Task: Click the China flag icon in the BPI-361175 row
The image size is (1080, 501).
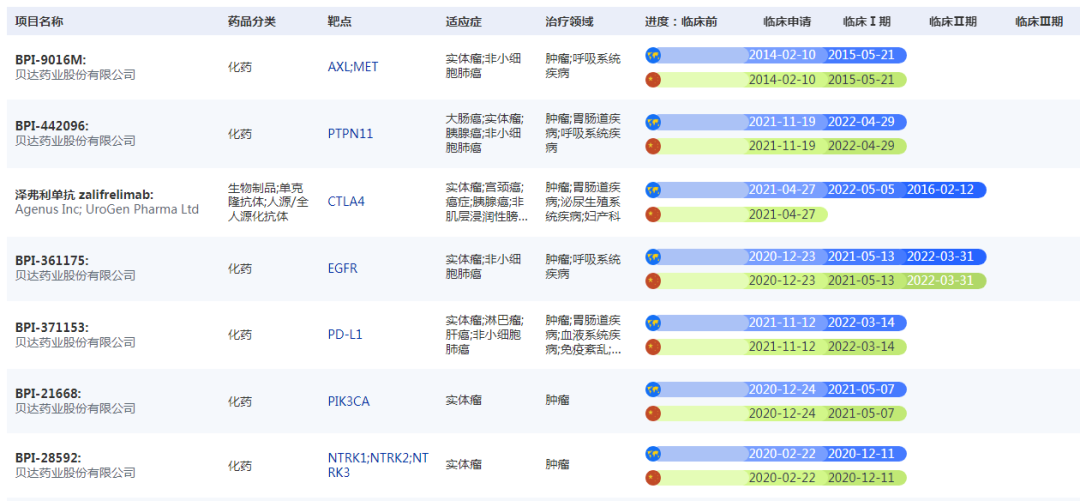Action: (x=653, y=281)
